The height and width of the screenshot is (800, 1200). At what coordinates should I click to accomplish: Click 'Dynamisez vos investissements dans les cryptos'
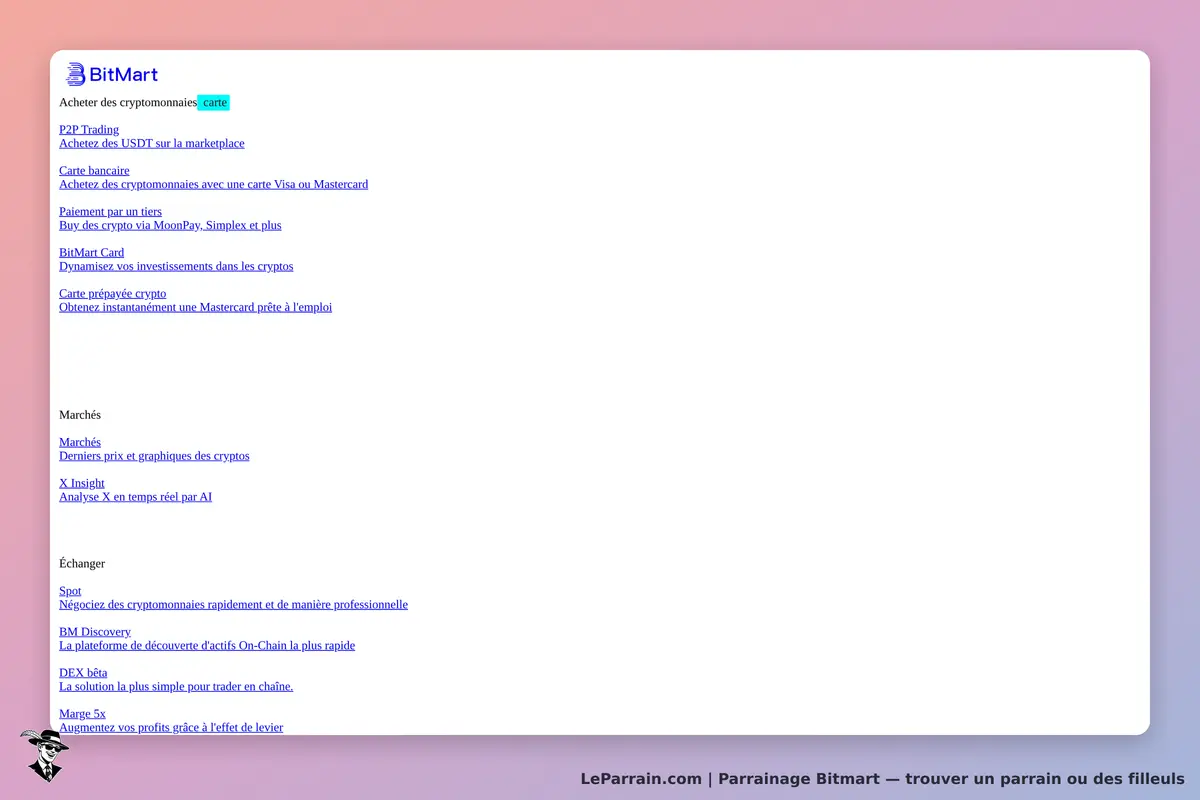coord(176,267)
